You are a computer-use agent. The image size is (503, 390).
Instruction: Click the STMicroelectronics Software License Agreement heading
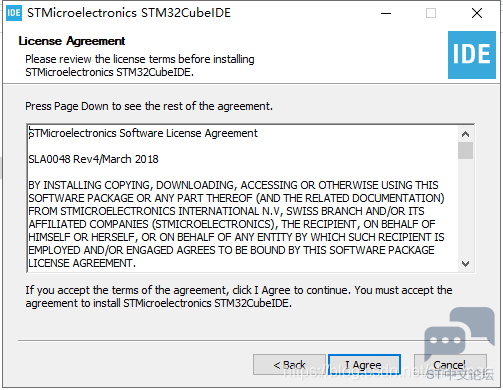pyautogui.click(x=143, y=133)
